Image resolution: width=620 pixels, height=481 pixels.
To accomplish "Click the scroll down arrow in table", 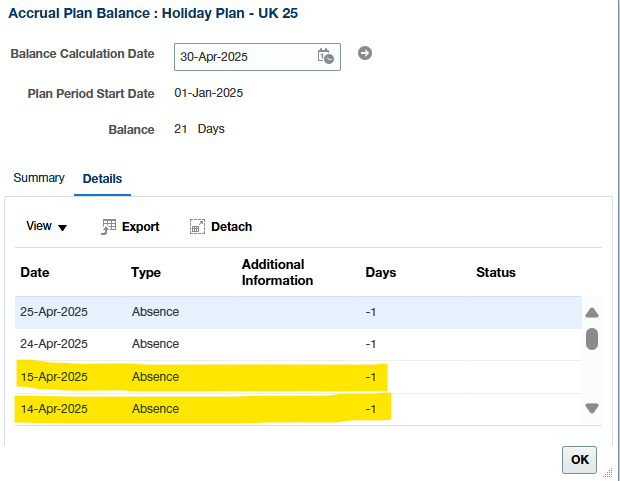I will click(592, 408).
